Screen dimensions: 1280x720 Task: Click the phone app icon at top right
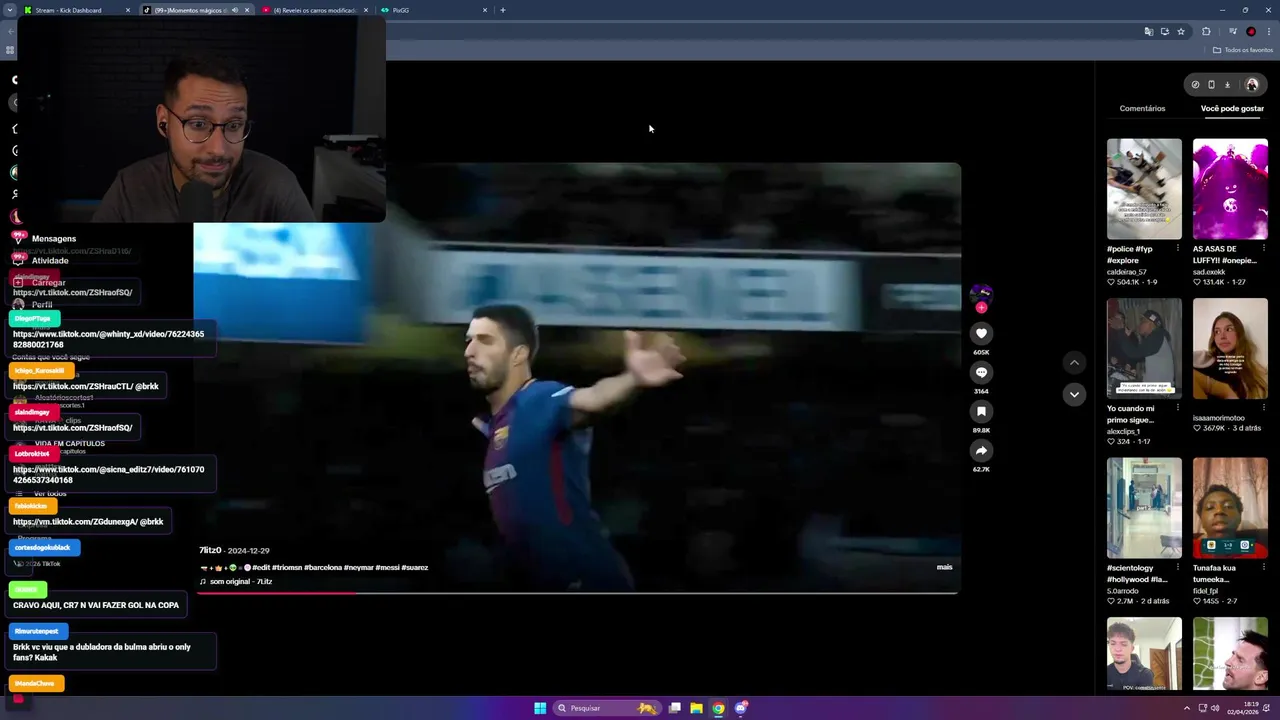[x=1211, y=85]
